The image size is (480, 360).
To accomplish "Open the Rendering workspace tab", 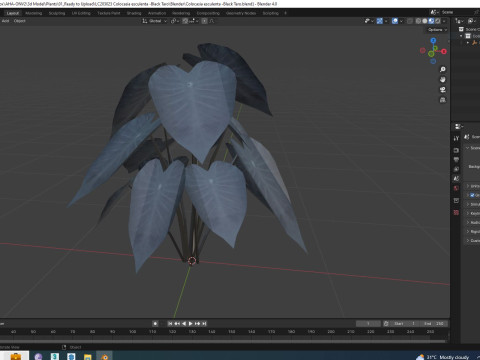I will (x=181, y=13).
